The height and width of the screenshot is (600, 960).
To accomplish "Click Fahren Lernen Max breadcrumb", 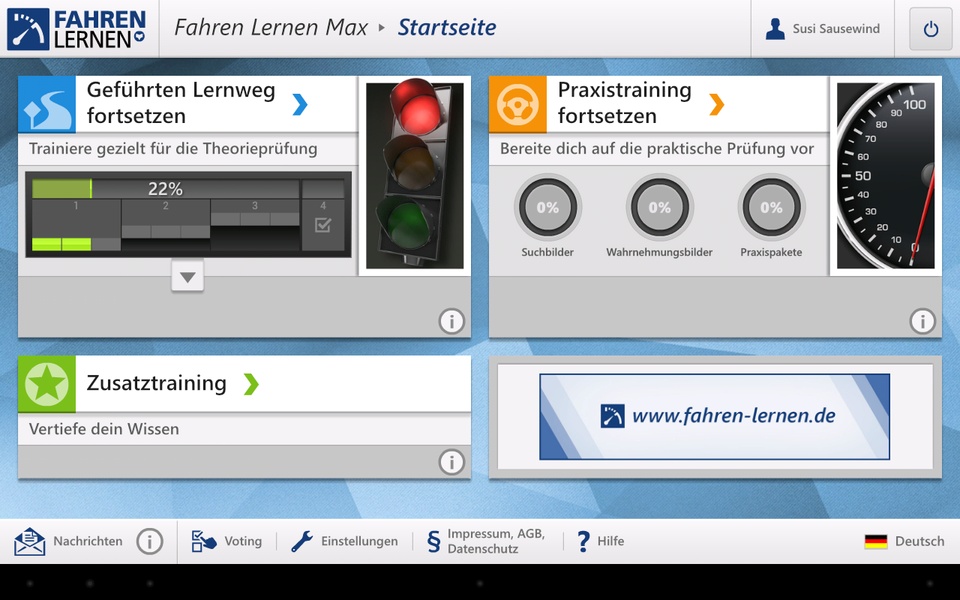I will click(271, 28).
